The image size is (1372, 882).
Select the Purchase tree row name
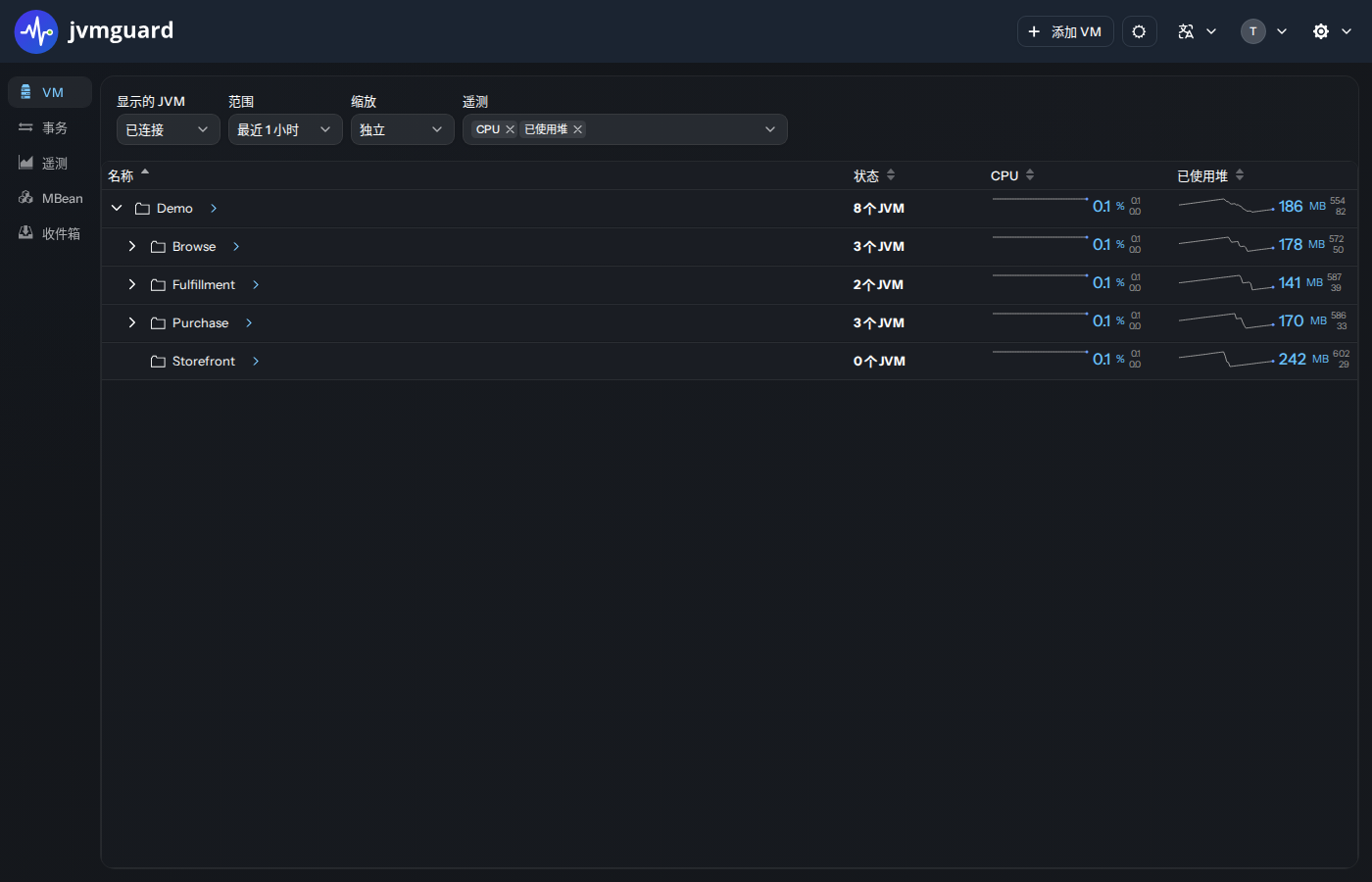(200, 322)
